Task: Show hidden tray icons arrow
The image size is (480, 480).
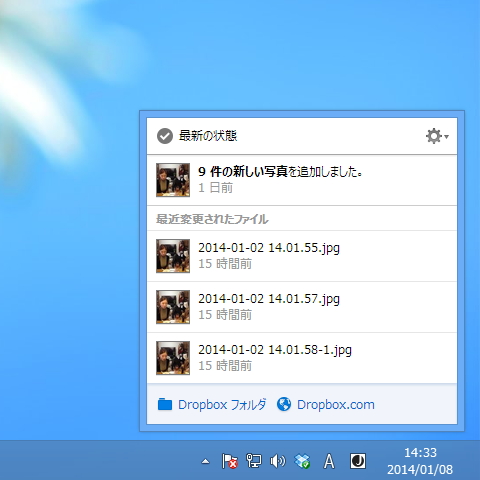Action: (206, 462)
